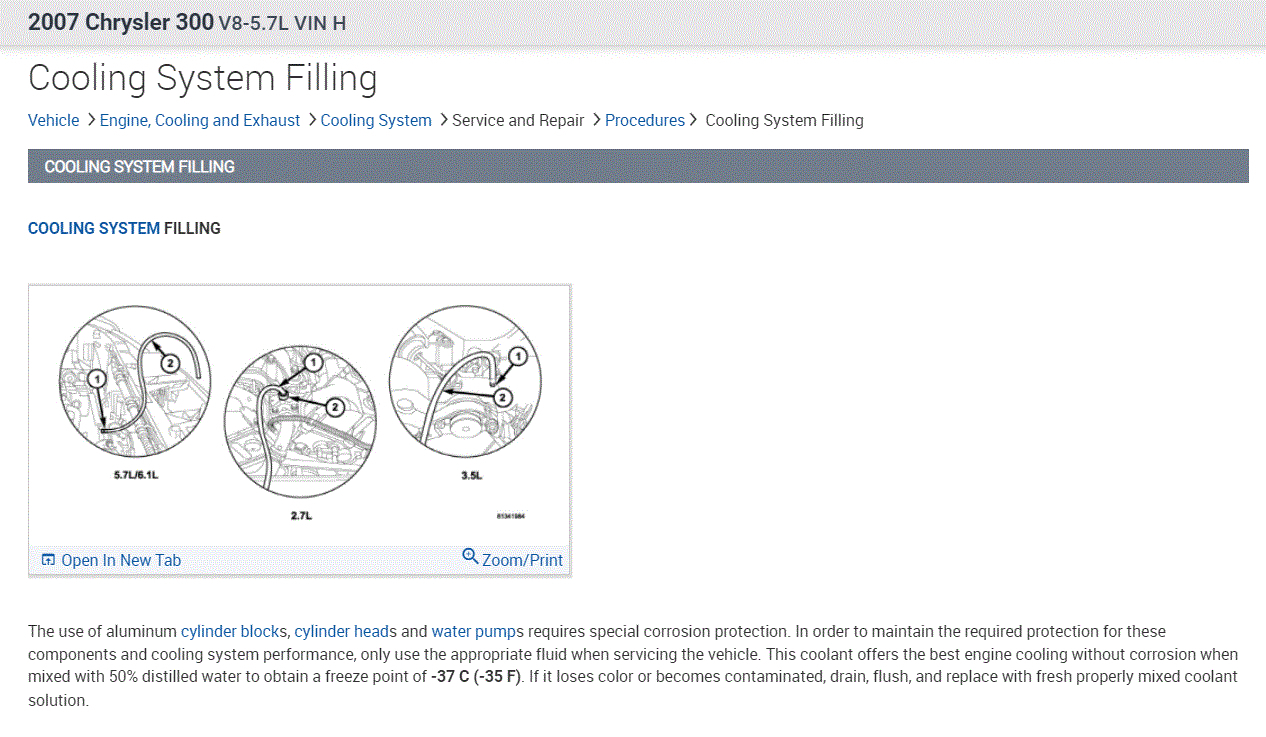
Task: Open the Vehicle breadcrumb link
Action: click(x=53, y=120)
